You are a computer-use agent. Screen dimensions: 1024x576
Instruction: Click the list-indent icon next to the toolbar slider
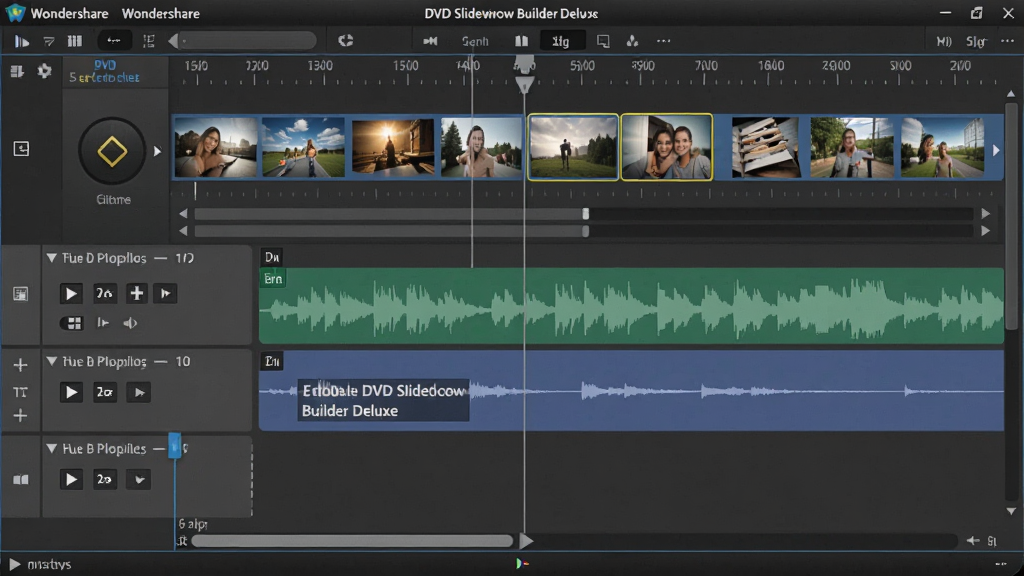149,41
